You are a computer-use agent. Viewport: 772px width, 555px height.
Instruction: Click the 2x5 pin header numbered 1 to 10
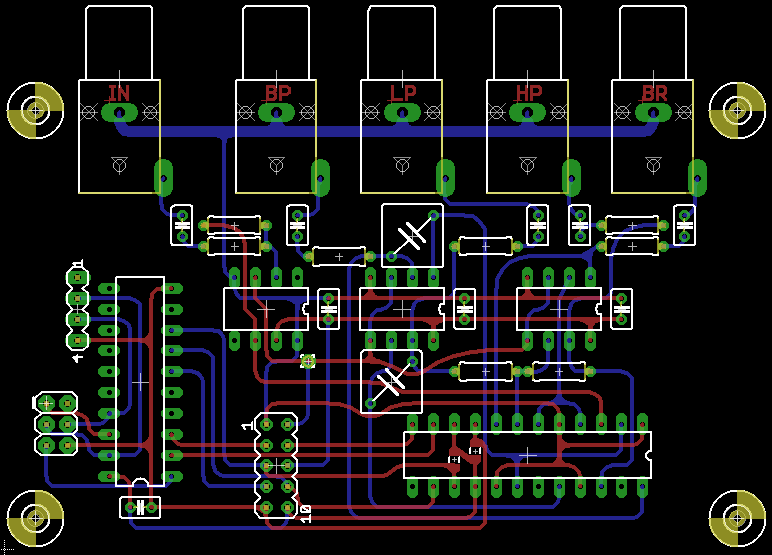pos(277,465)
